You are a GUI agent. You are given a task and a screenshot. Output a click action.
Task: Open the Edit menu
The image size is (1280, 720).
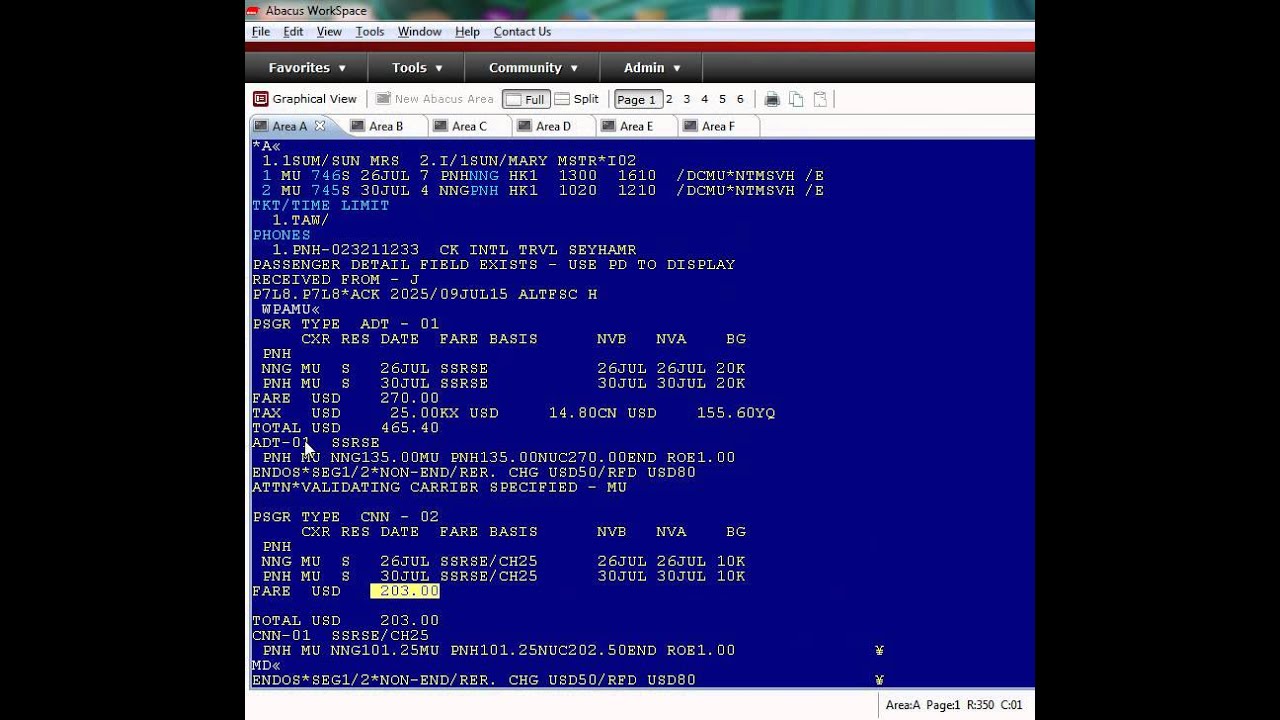[293, 32]
